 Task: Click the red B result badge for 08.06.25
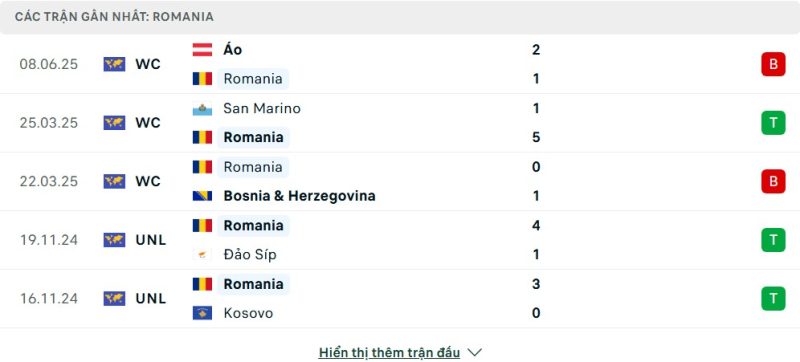pos(773,64)
